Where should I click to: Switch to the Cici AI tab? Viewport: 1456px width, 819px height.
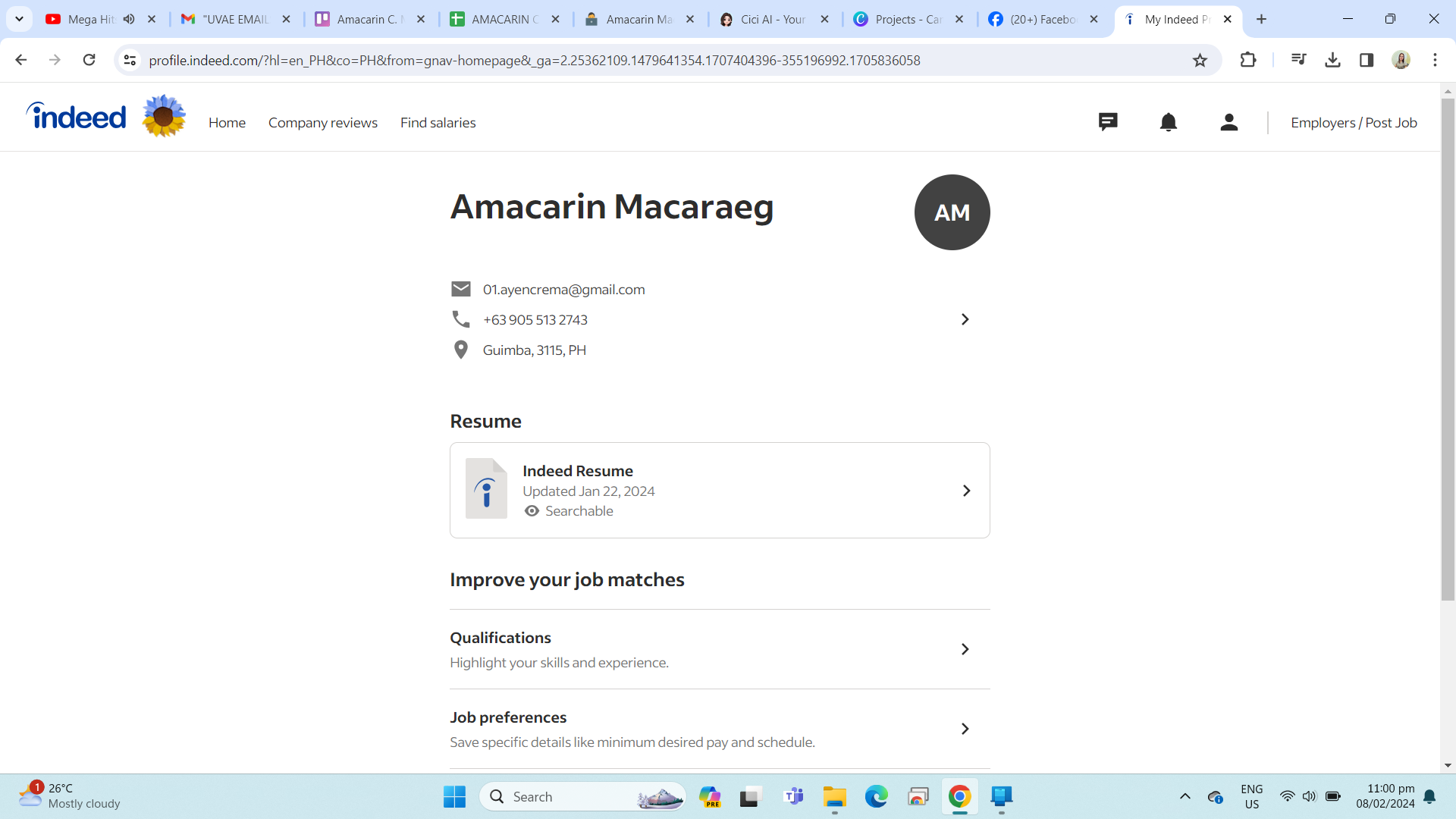[x=772, y=19]
